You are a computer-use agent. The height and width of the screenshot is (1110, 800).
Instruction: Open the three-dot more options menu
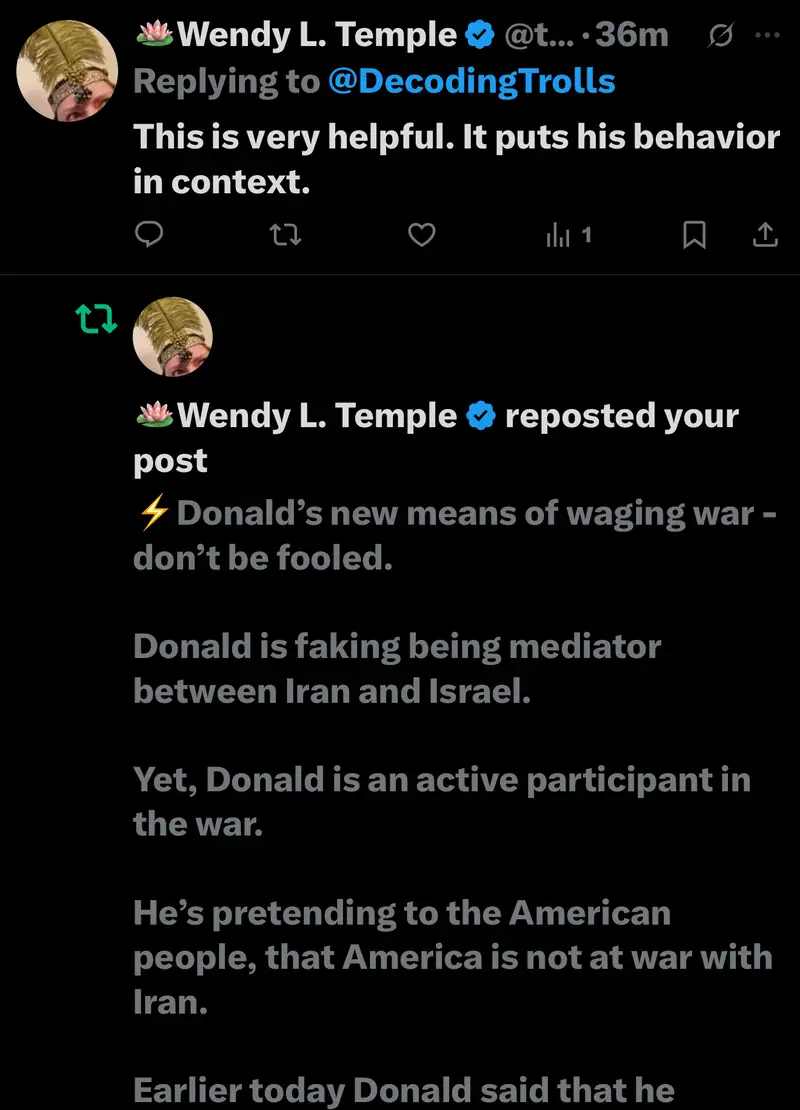pyautogui.click(x=765, y=35)
